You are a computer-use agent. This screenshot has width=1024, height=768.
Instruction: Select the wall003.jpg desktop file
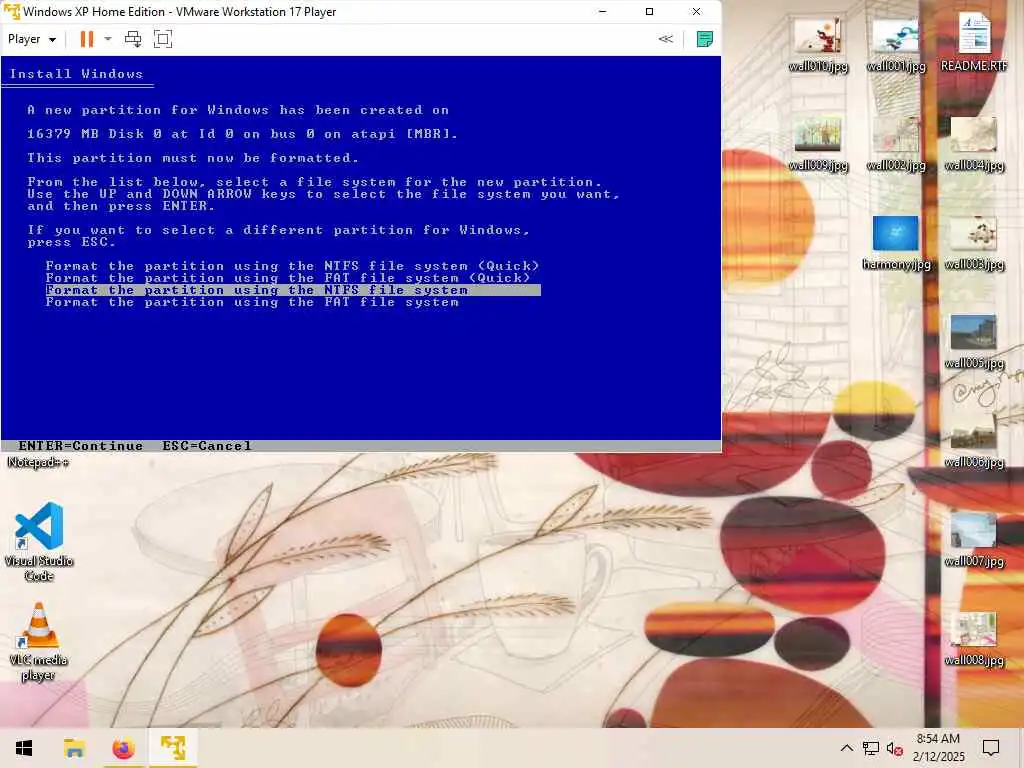coord(974,243)
